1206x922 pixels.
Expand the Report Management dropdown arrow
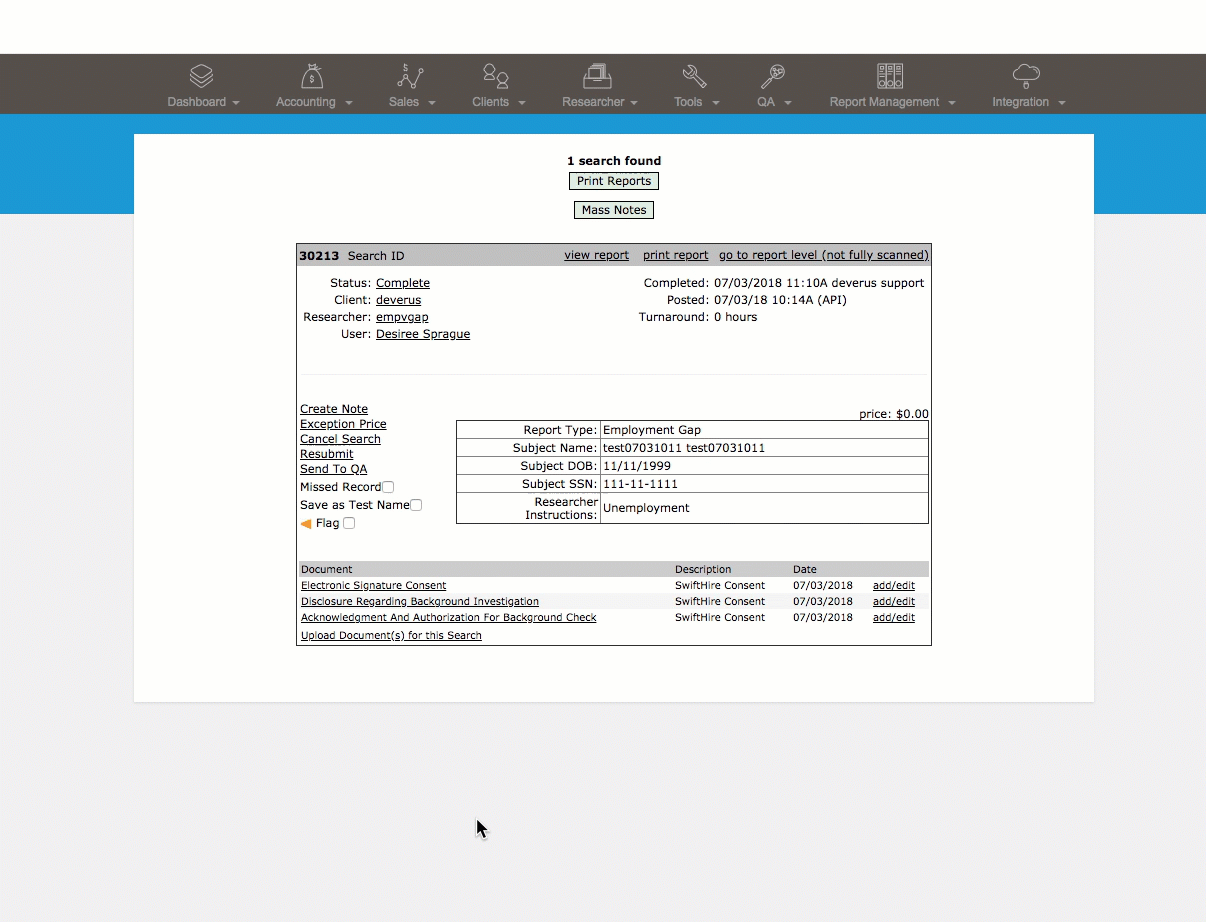(x=952, y=103)
